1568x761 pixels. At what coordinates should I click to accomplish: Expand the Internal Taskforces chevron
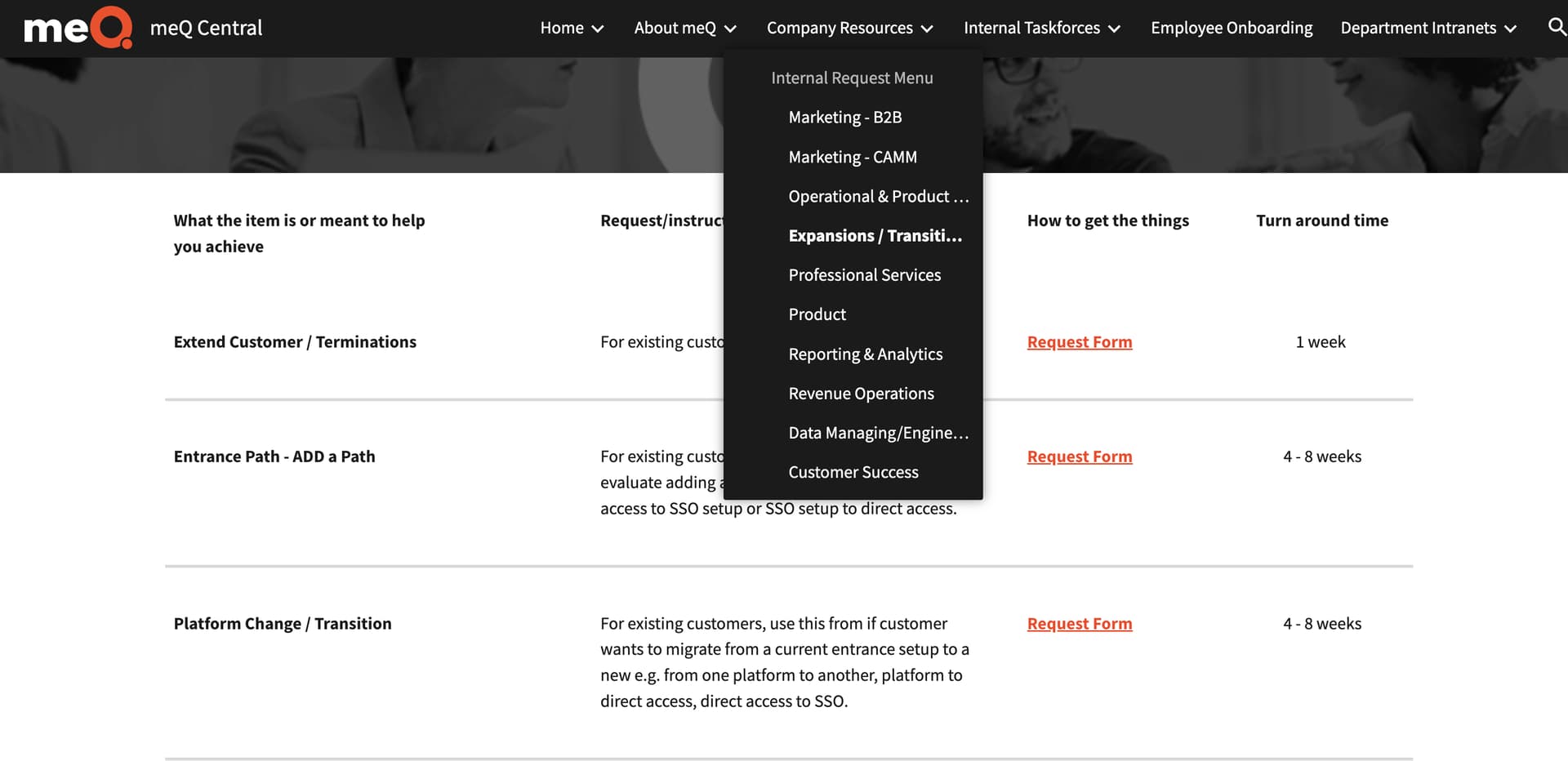pos(1114,29)
